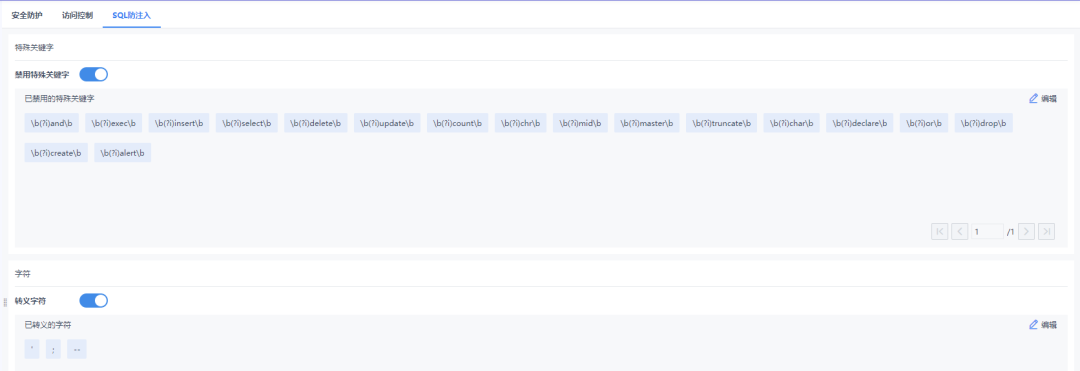The height and width of the screenshot is (371, 1080).
Task: Select the \b(?i)count\b keyword tag
Action: pyautogui.click(x=457, y=123)
